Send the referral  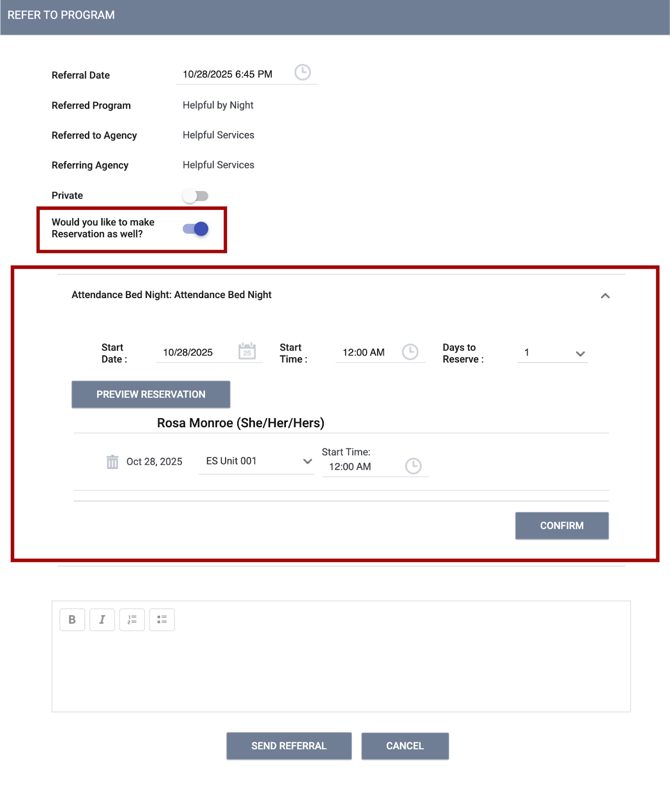289,746
